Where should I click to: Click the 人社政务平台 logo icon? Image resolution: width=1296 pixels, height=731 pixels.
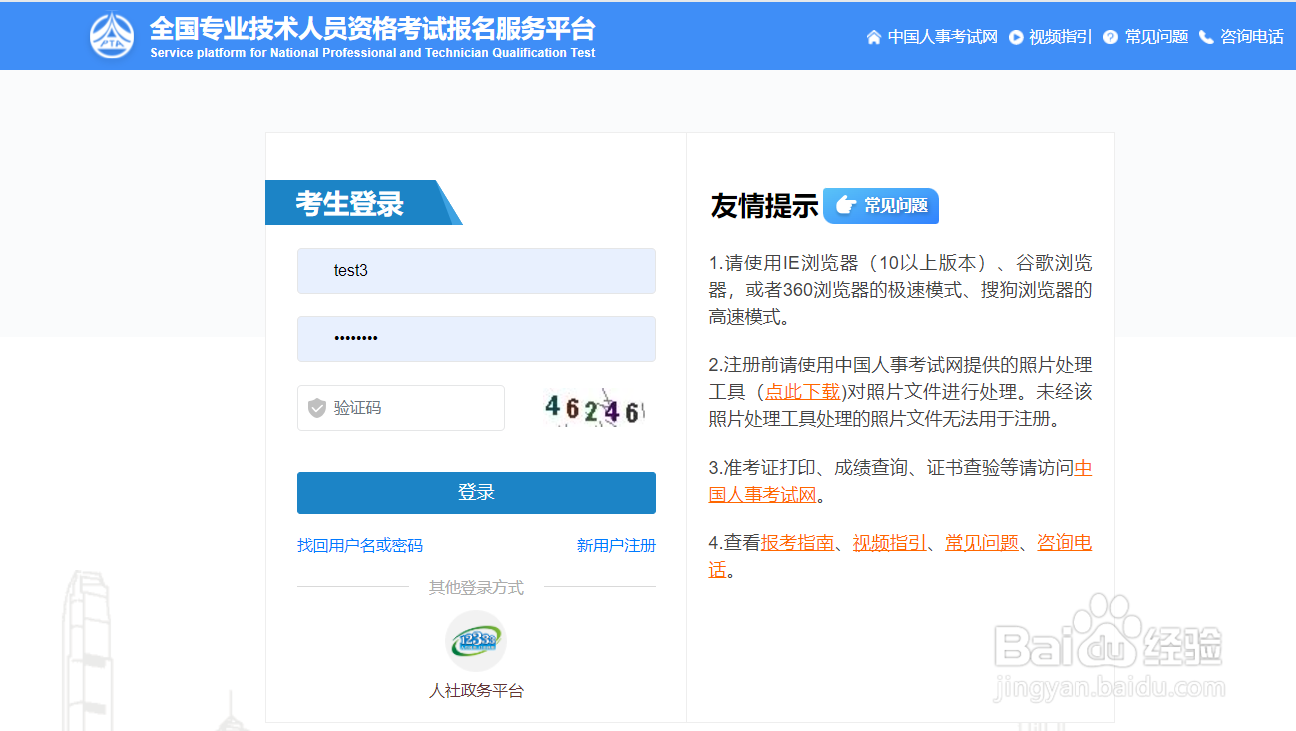[475, 641]
